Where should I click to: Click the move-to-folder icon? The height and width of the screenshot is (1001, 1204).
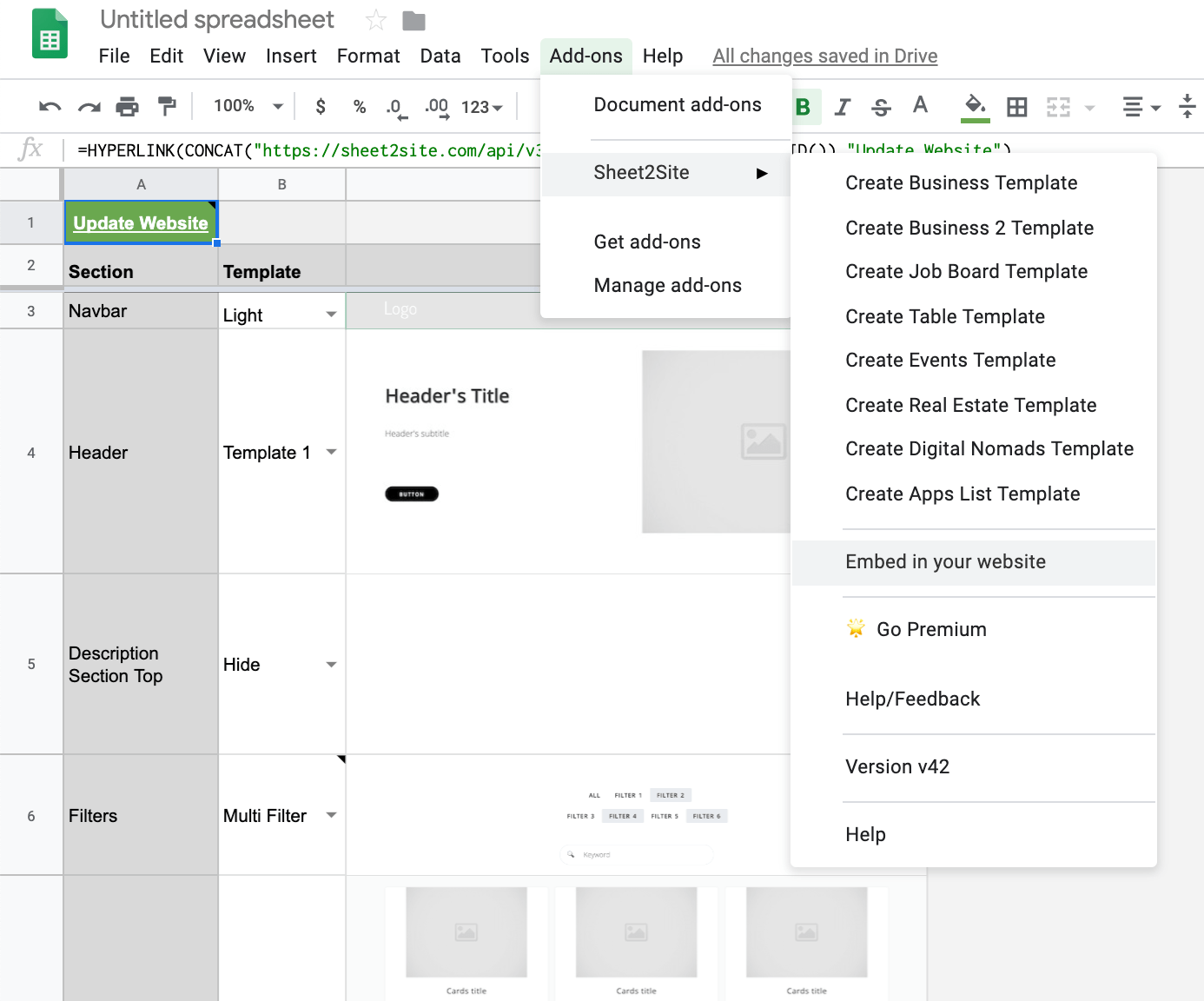coord(414,20)
